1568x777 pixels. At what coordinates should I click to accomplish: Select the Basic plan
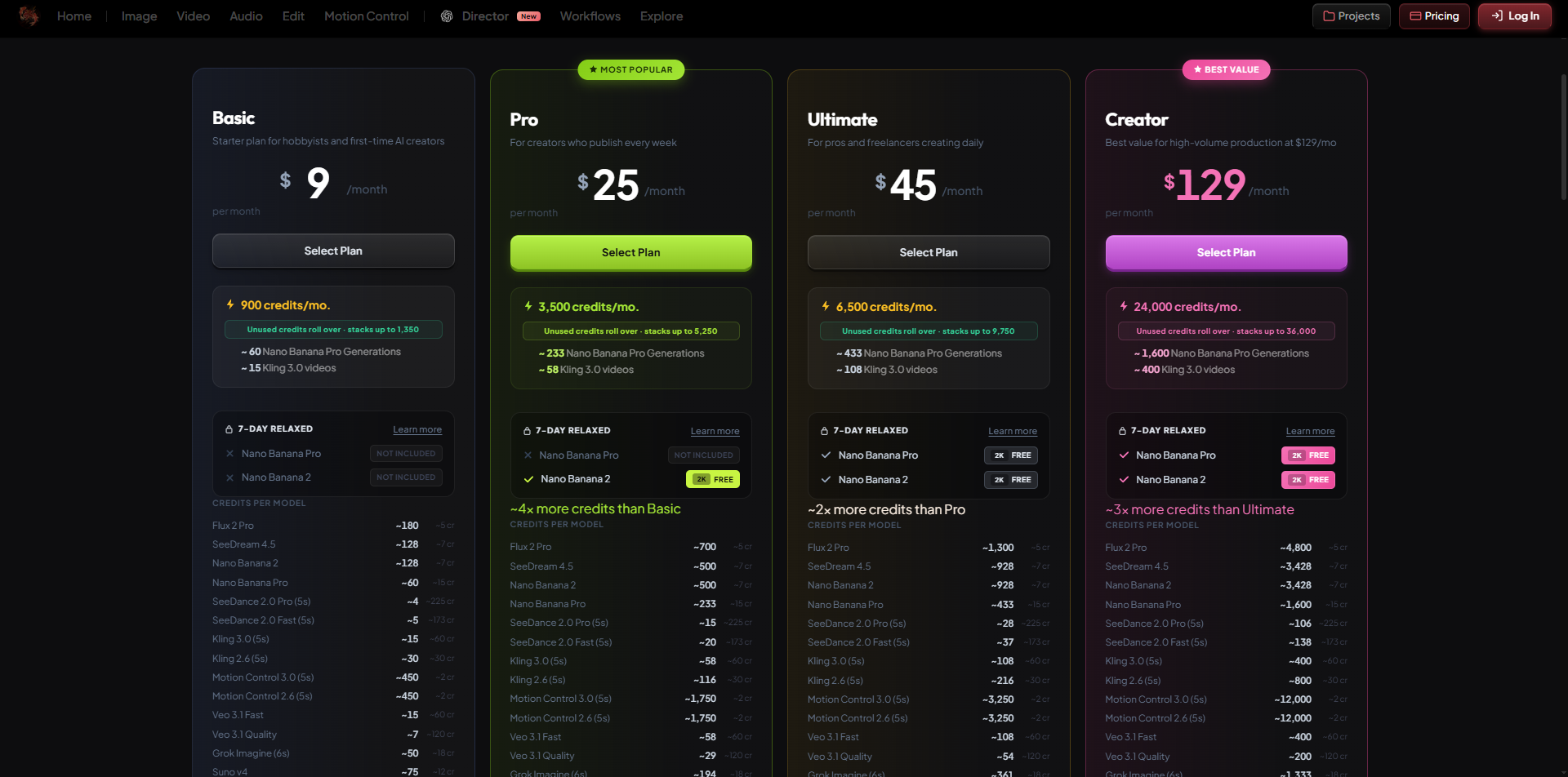point(333,251)
